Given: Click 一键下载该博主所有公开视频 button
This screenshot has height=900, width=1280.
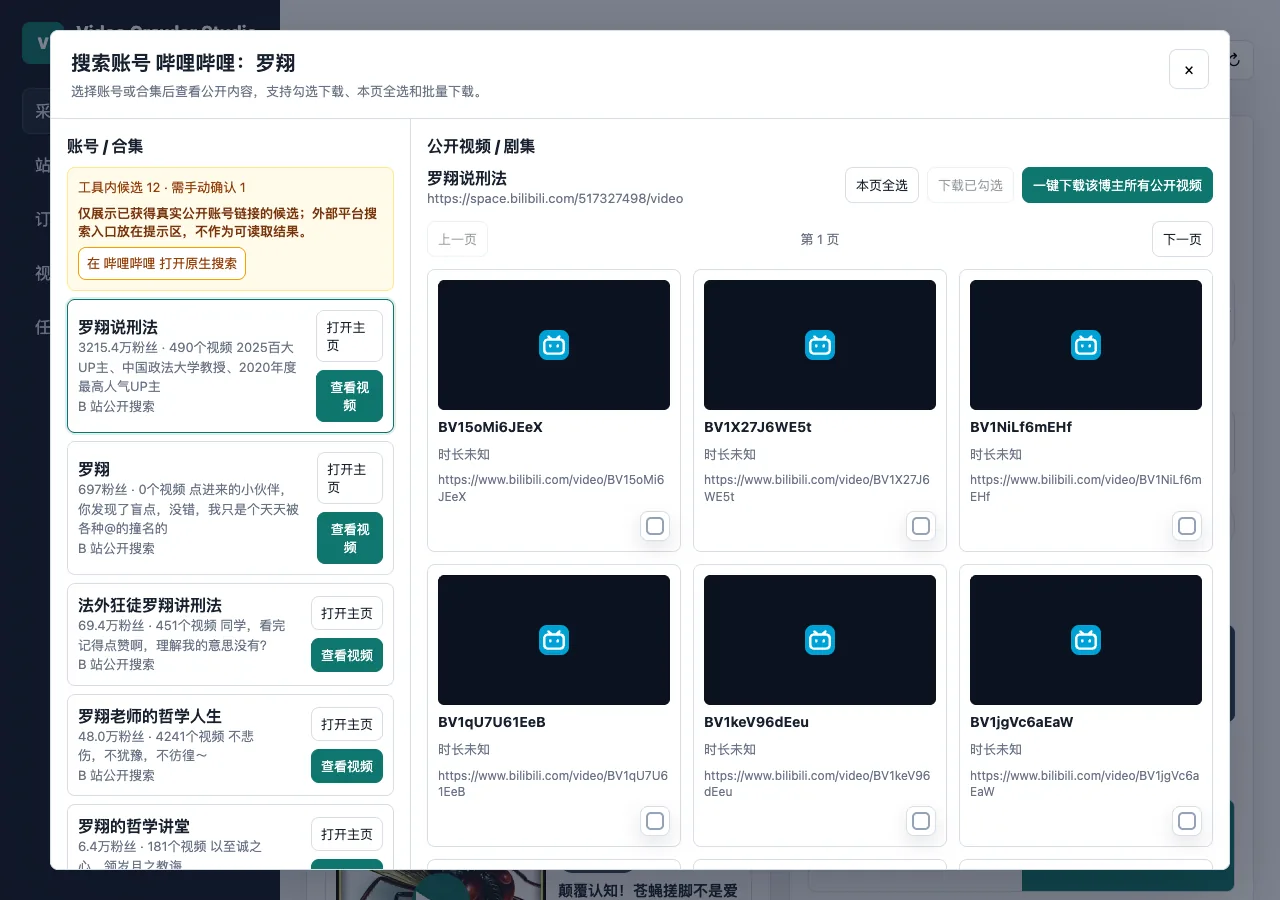Looking at the screenshot, I should pos(1117,185).
